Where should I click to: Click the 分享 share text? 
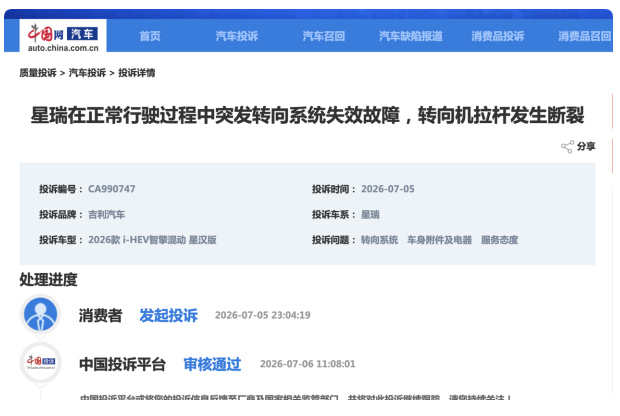click(586, 147)
